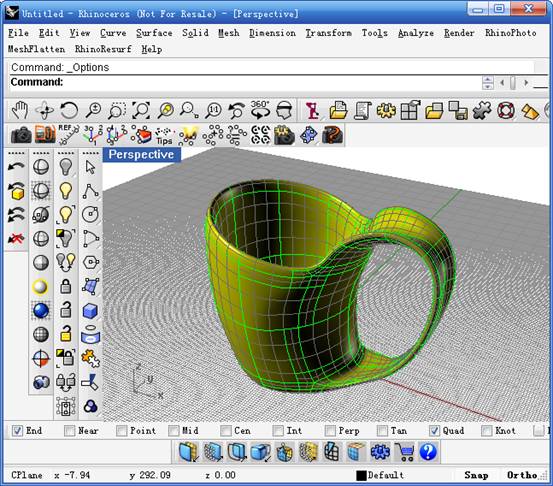Choose the Zoom Window tool
This screenshot has height=486, width=553.
[117, 111]
